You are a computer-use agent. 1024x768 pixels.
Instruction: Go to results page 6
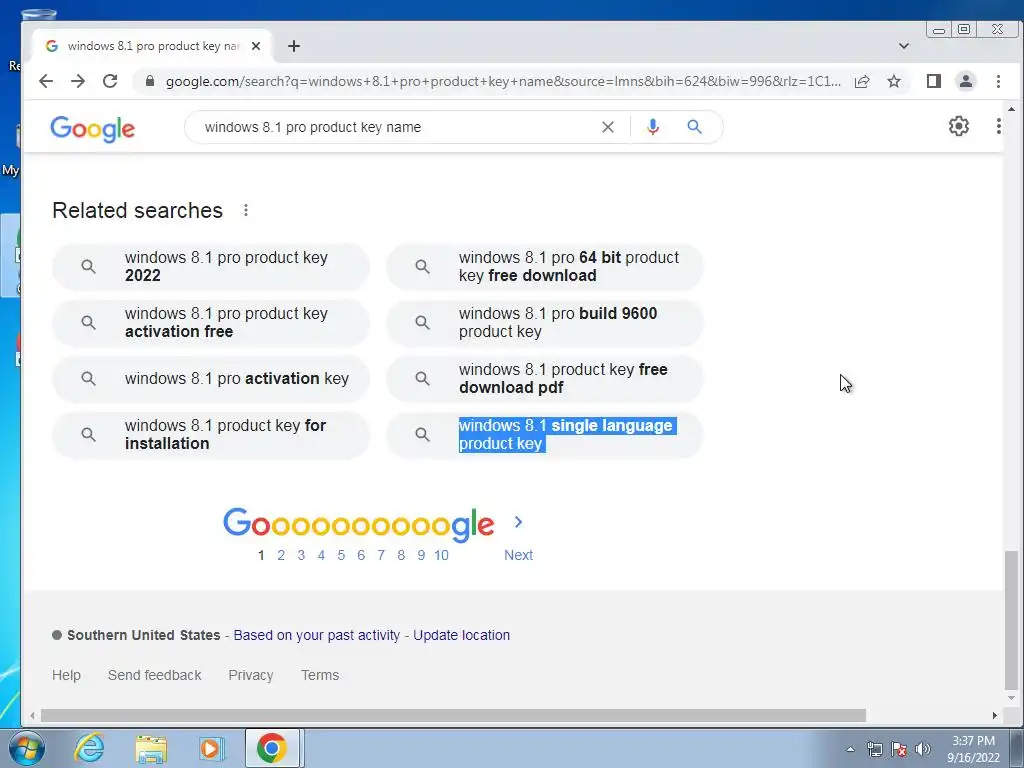click(x=361, y=555)
